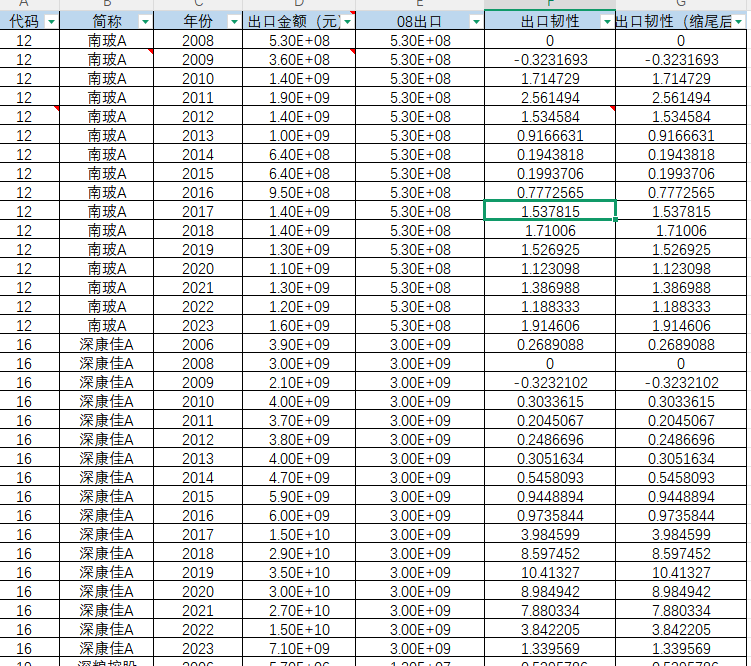The width and height of the screenshot is (751, 666).
Task: Select cell 8.984942 in column F
Action: (x=550, y=591)
